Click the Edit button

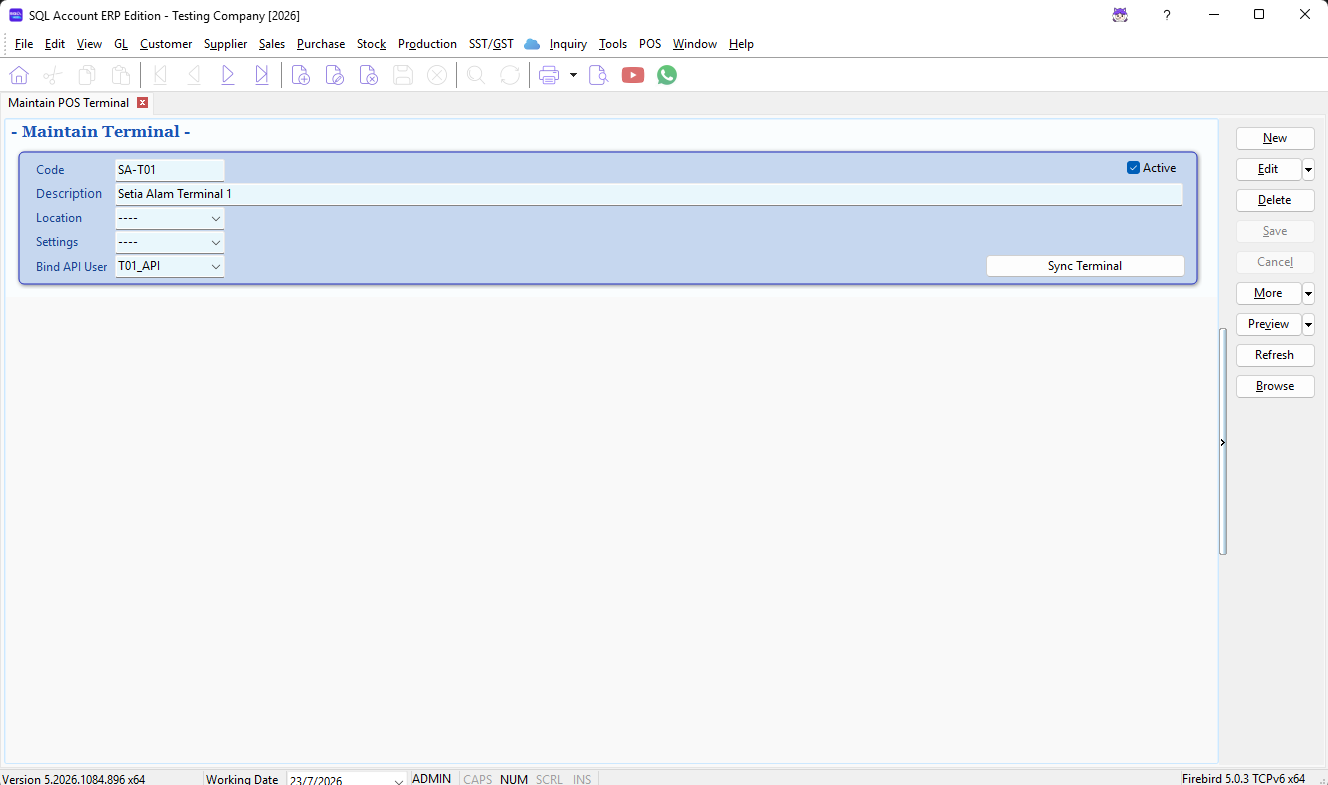pos(1268,169)
